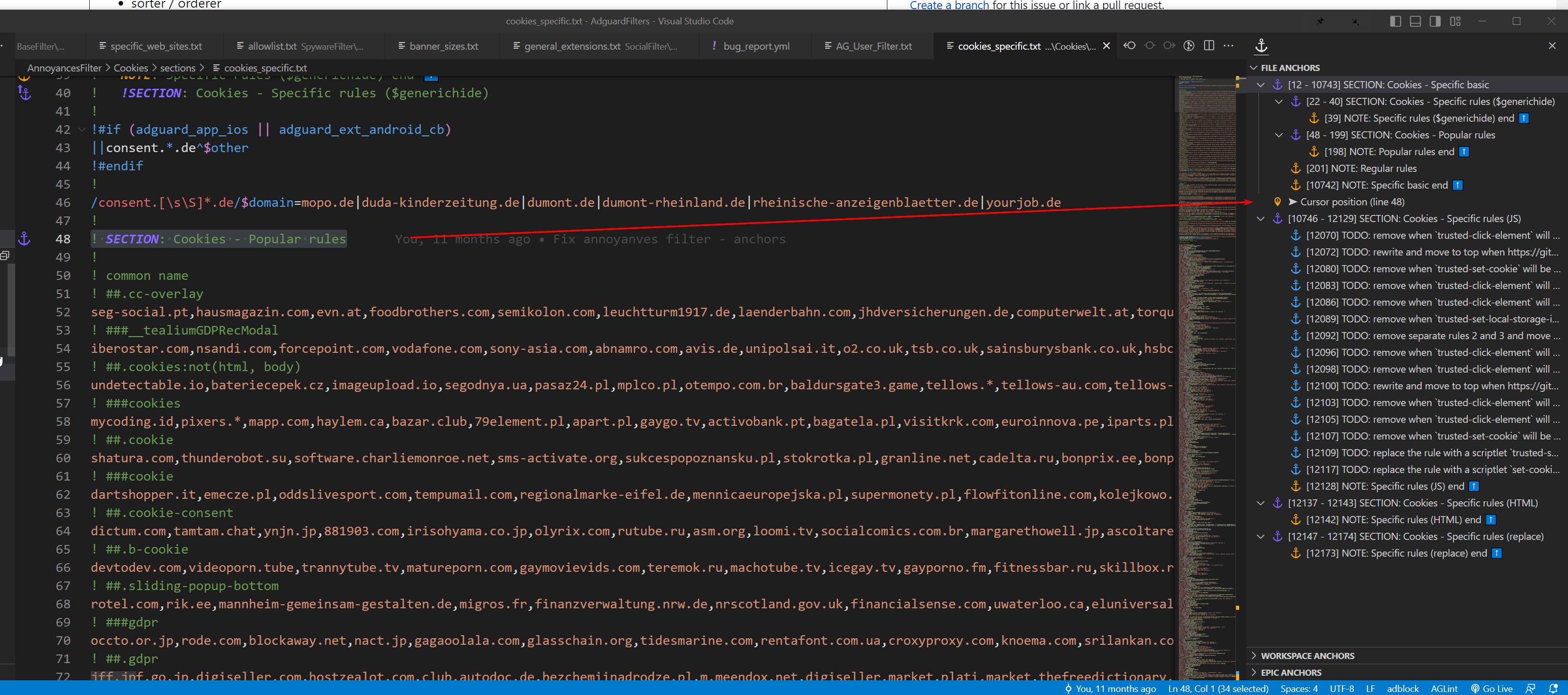Open the Anchors extension panel via the anchor icon
The image size is (1568, 695).
pos(1260,46)
